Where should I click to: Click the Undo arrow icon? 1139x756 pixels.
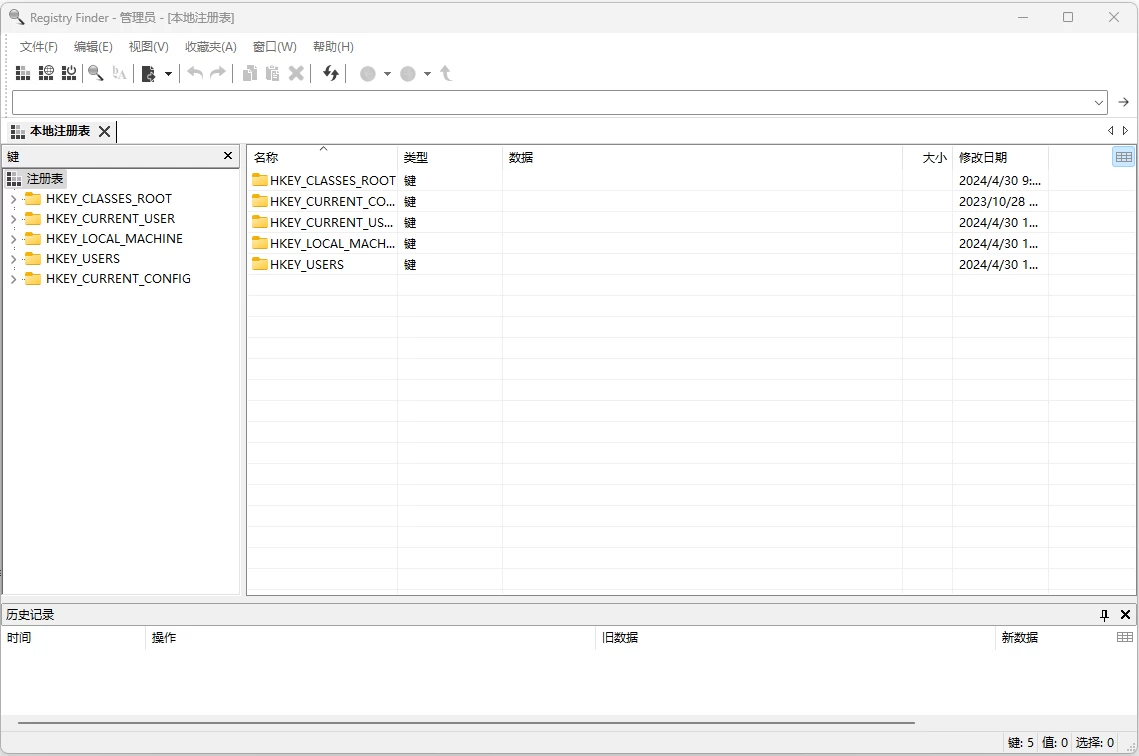pos(195,73)
